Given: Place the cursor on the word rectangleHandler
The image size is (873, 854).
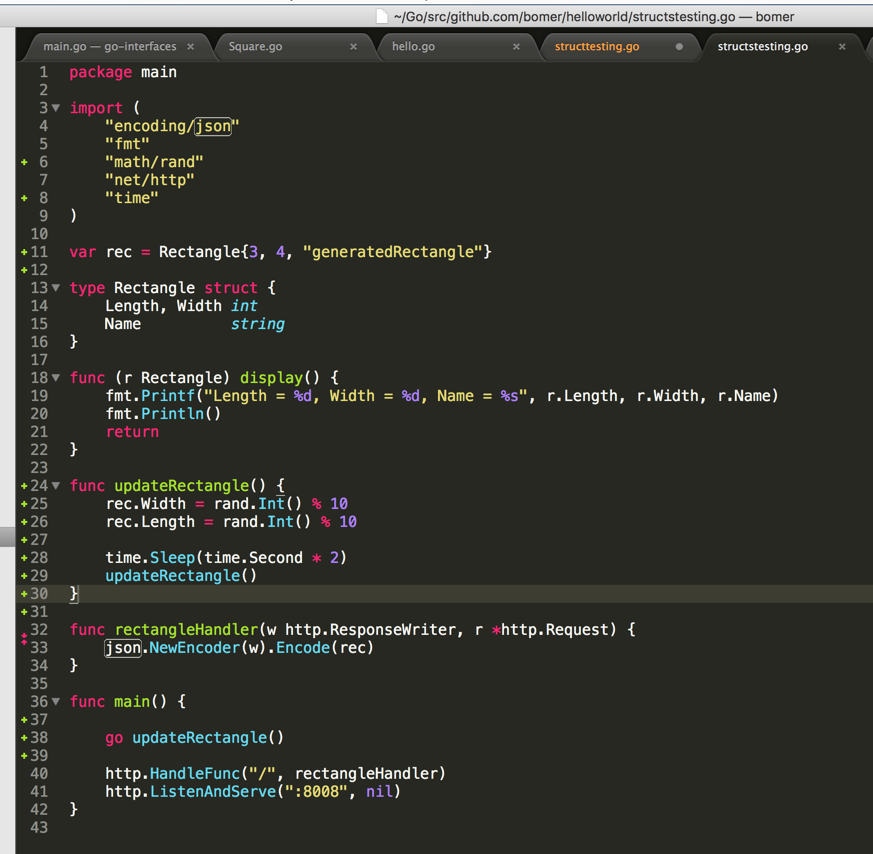Looking at the screenshot, I should [185, 630].
